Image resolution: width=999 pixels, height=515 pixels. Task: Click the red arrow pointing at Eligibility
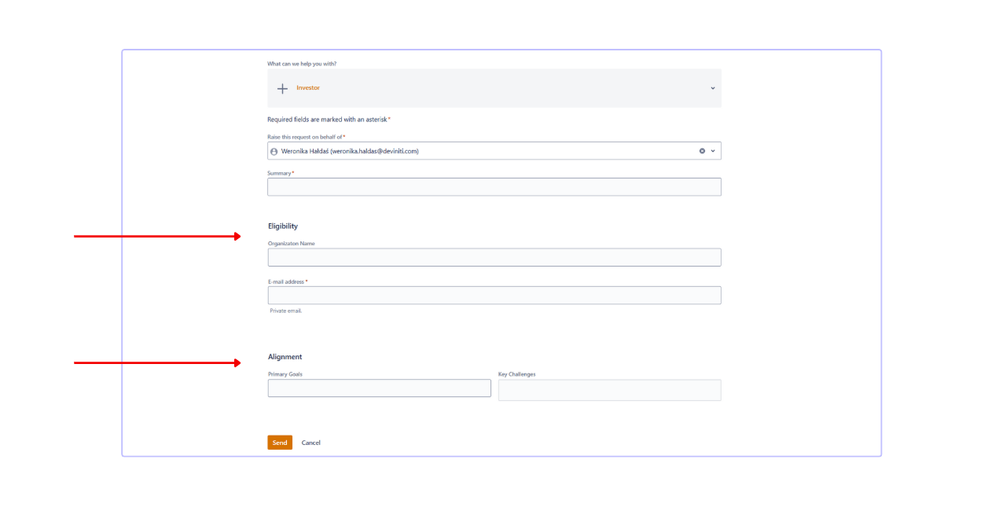(x=157, y=236)
